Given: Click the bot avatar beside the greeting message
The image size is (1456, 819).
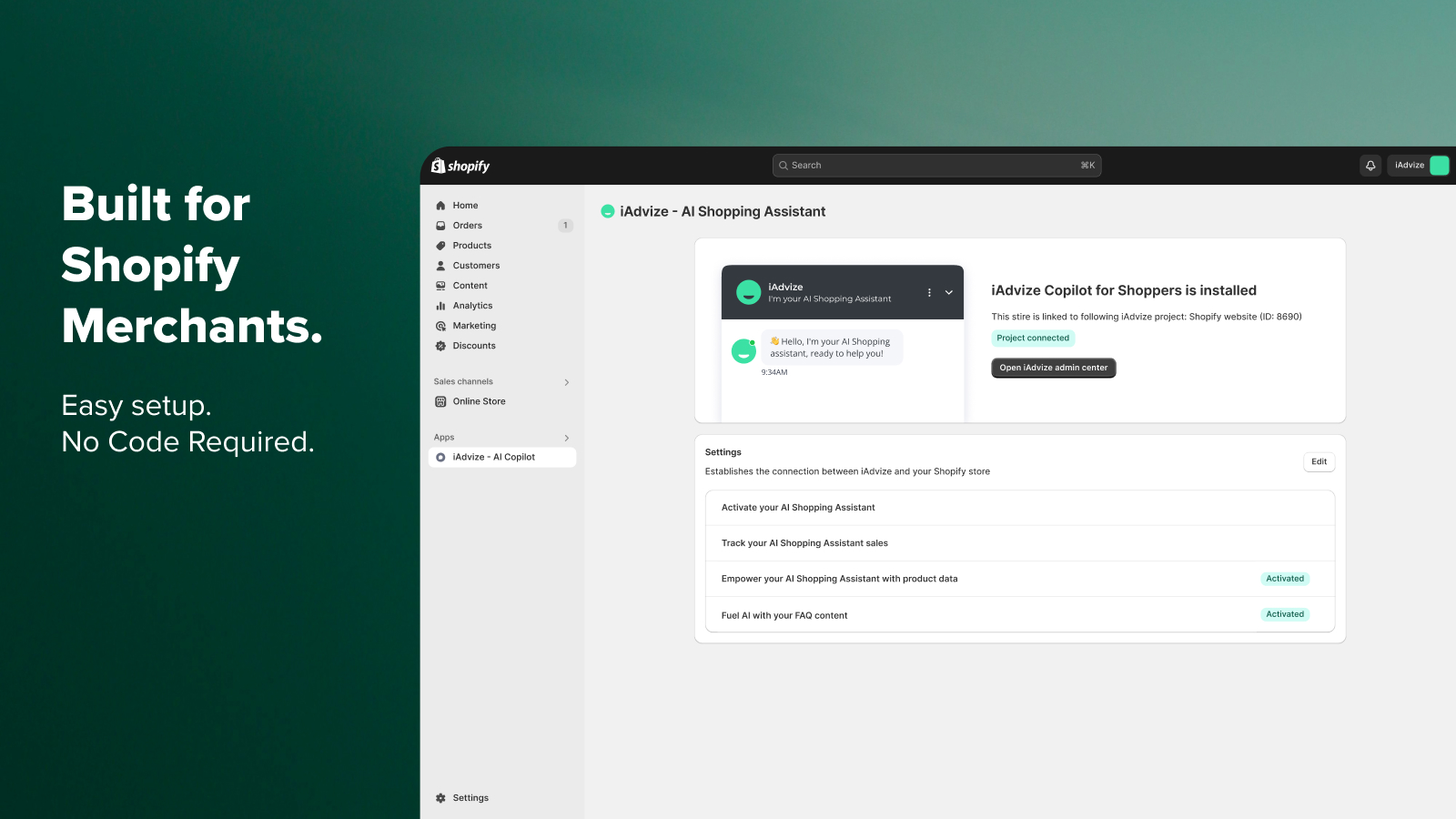Looking at the screenshot, I should tap(743, 350).
